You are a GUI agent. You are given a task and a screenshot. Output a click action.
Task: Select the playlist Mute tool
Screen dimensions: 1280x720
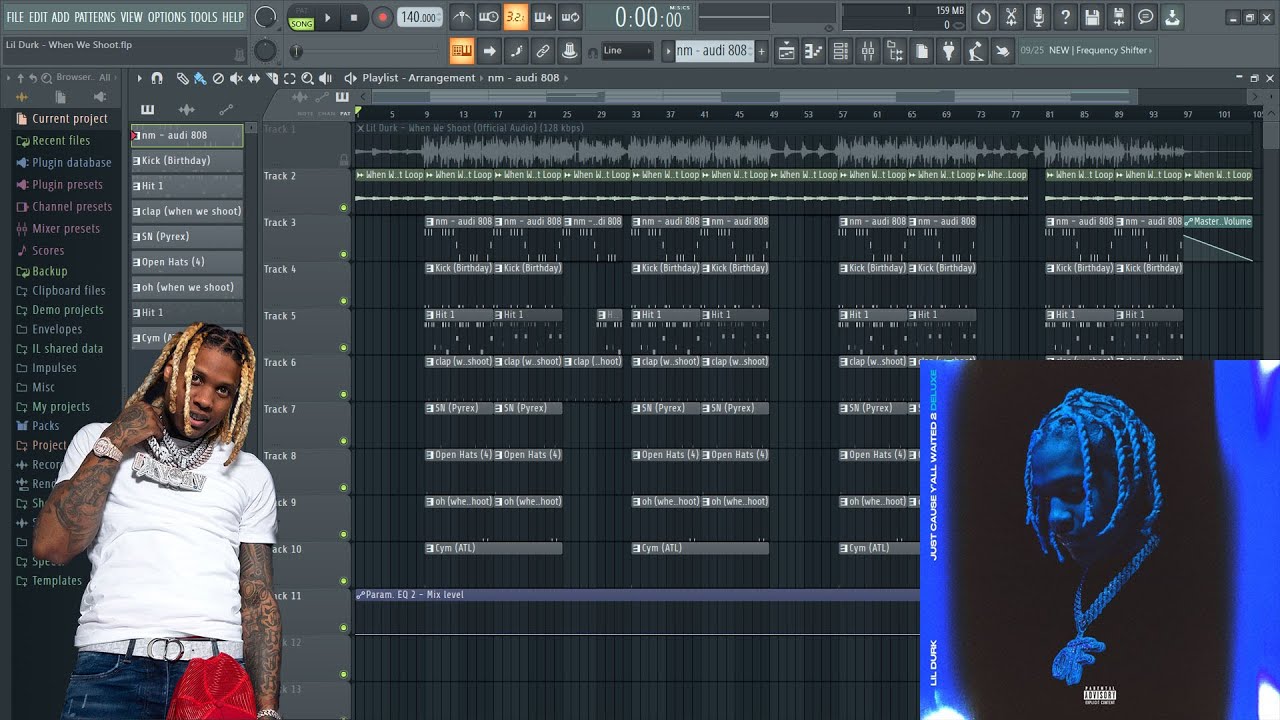point(236,78)
